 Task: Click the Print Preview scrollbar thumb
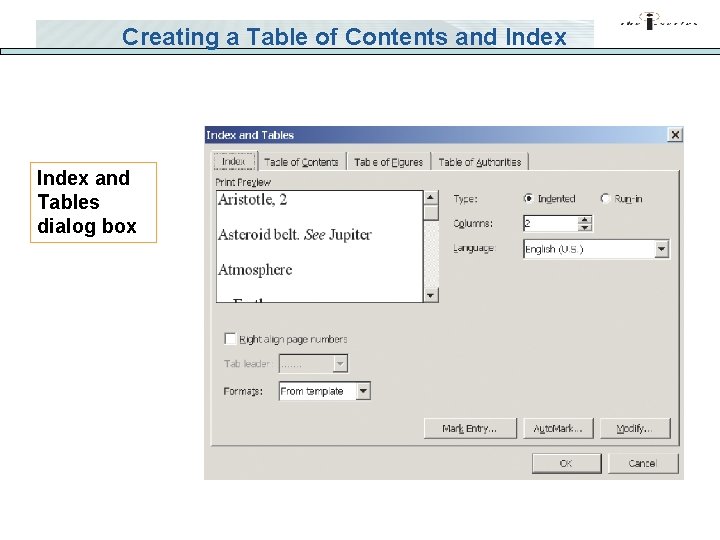point(431,213)
